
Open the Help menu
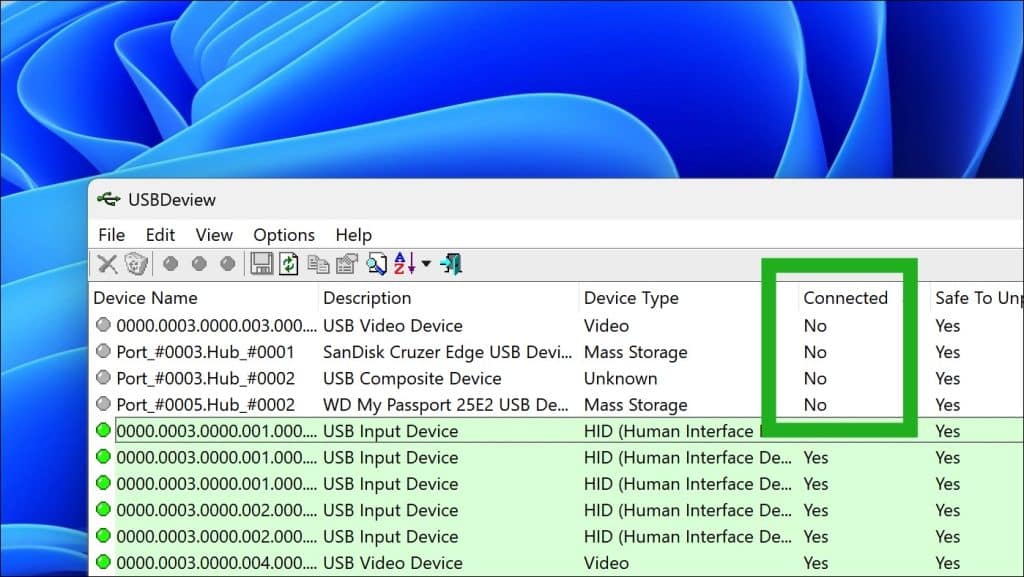tap(354, 235)
